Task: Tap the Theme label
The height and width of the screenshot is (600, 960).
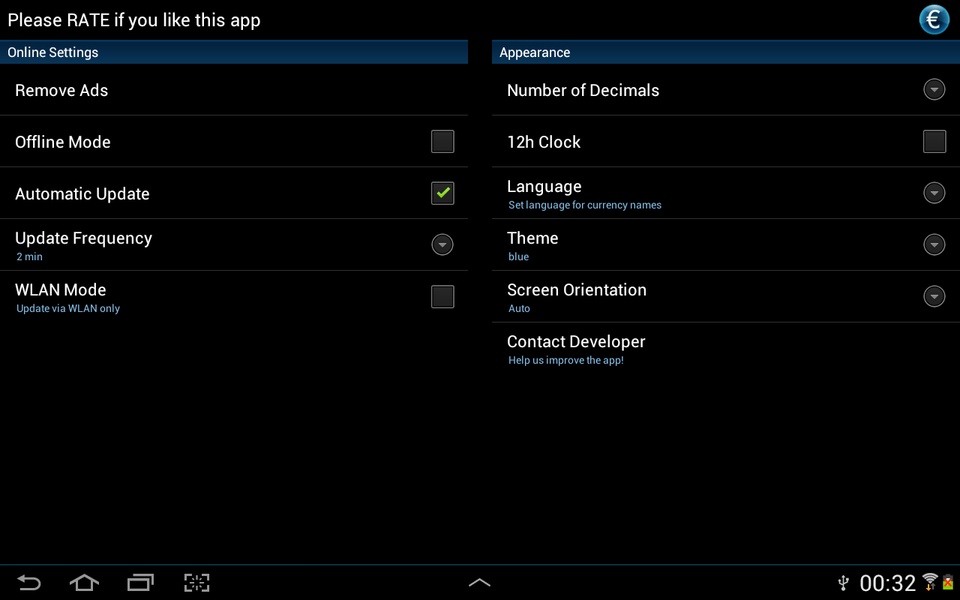Action: click(533, 238)
